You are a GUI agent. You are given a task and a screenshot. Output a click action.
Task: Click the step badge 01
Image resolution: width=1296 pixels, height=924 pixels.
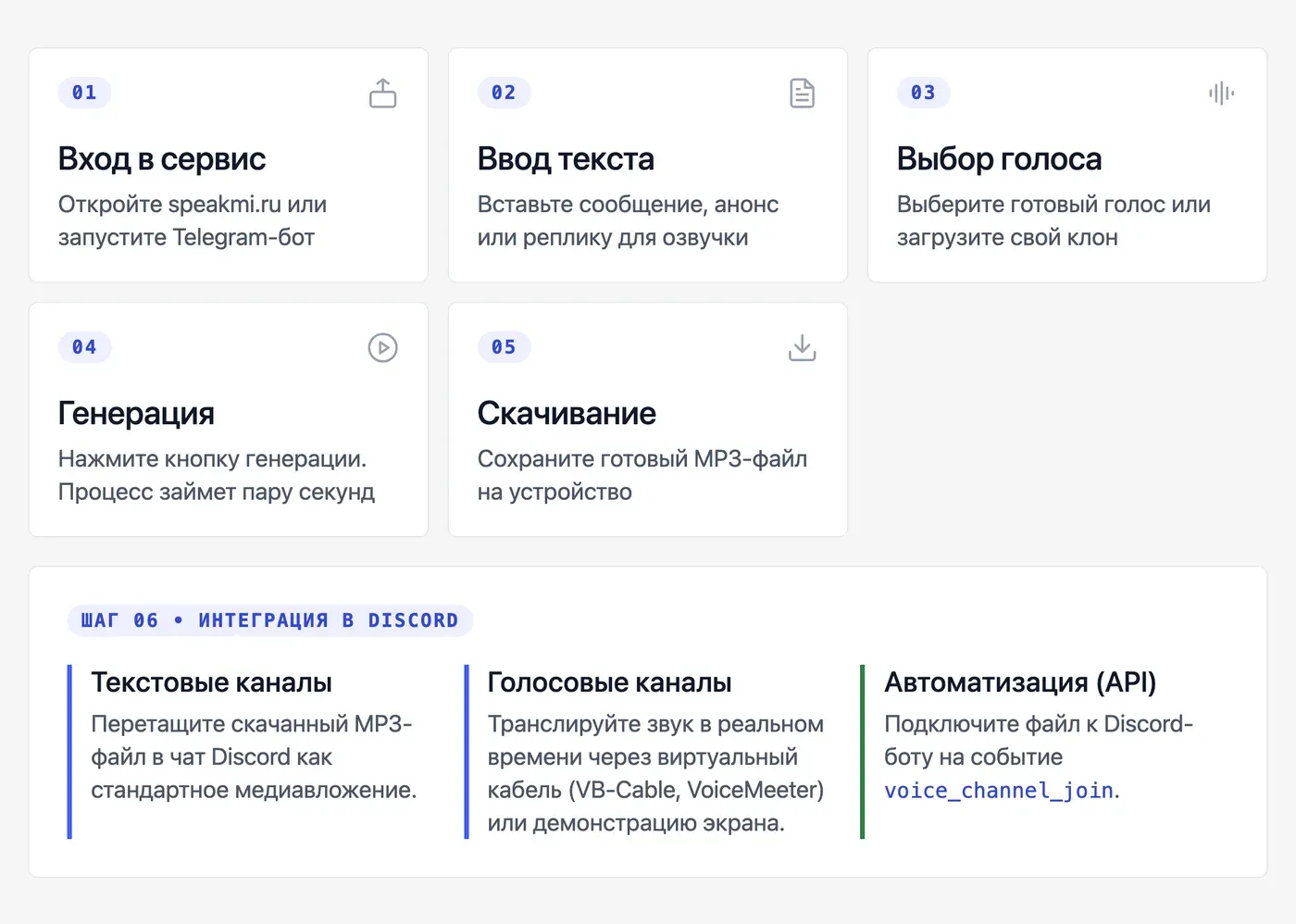84,93
